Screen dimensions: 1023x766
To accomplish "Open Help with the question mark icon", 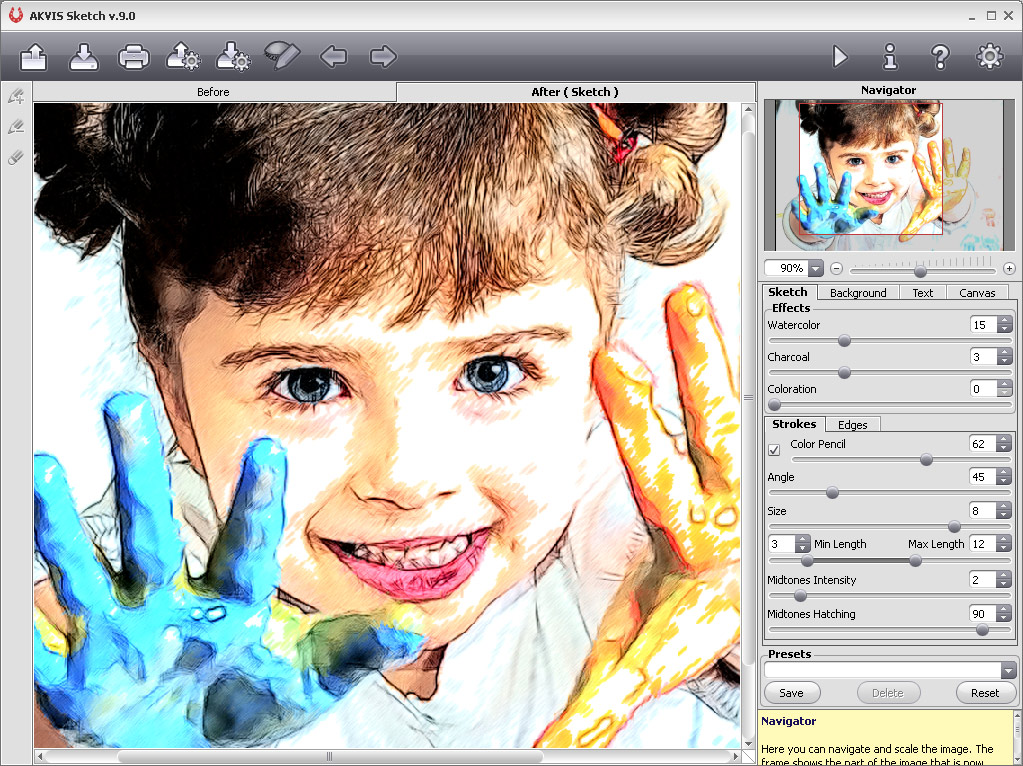I will click(940, 57).
